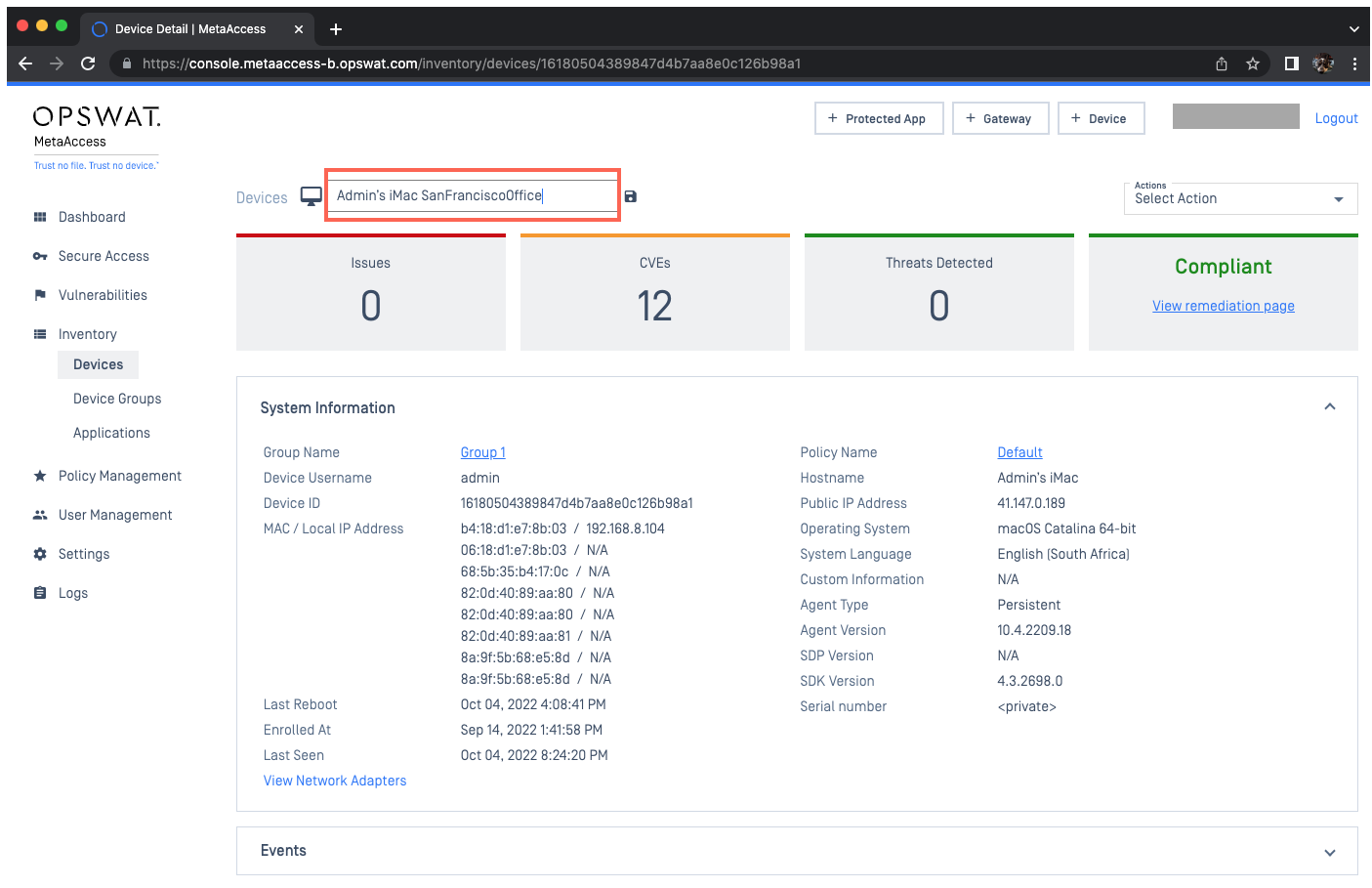Select Devices under Inventory

pyautogui.click(x=99, y=364)
